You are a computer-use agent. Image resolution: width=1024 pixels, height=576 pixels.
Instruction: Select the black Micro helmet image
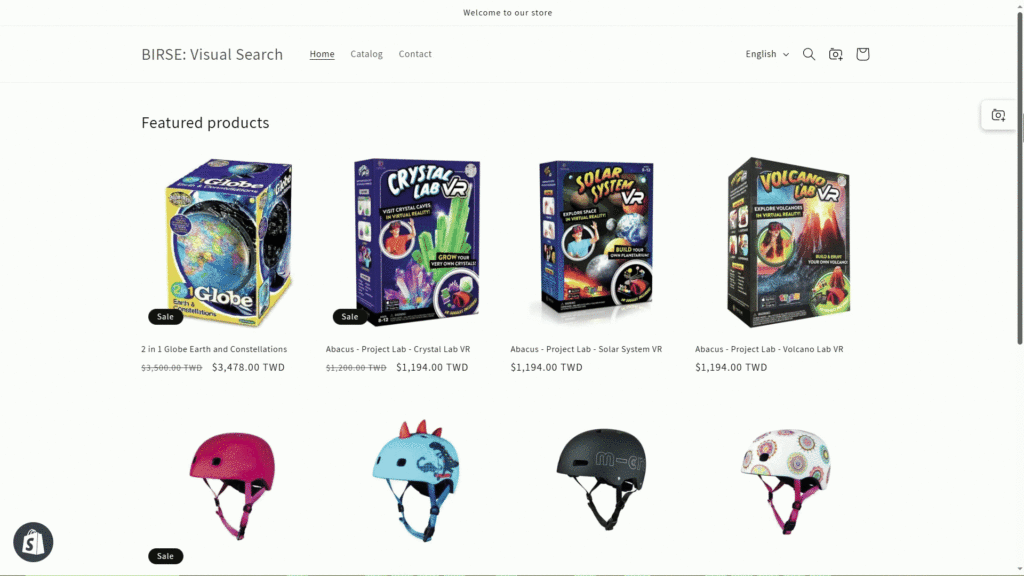coord(601,479)
